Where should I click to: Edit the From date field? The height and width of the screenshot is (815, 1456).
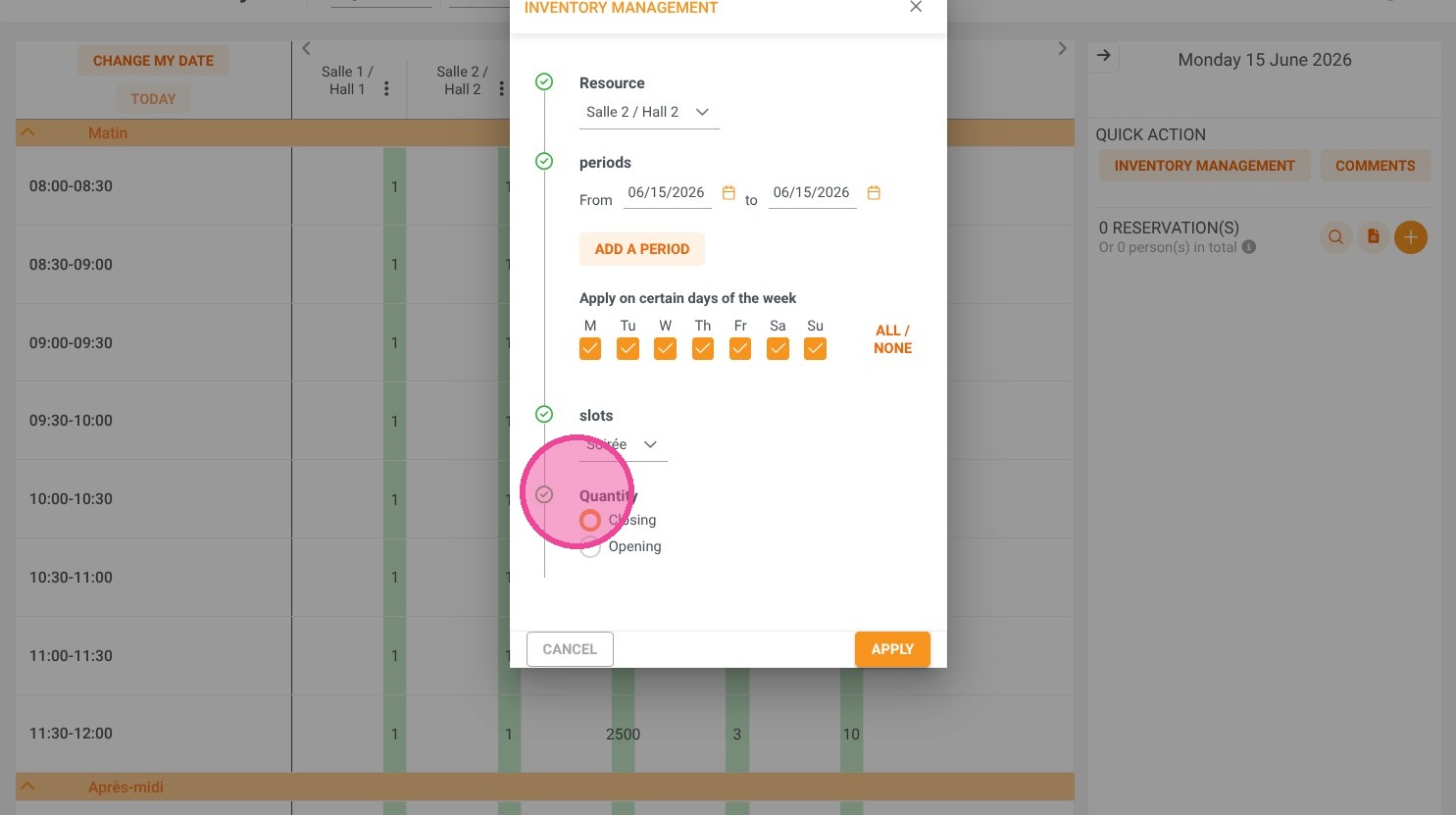click(667, 193)
